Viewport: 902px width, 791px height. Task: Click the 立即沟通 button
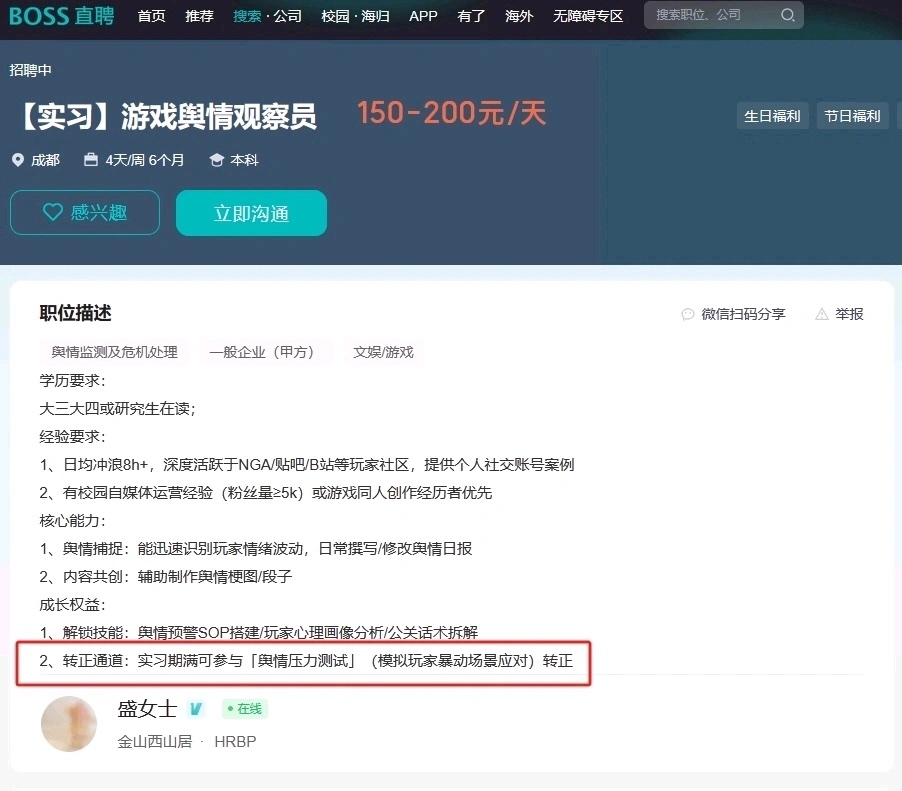point(251,213)
